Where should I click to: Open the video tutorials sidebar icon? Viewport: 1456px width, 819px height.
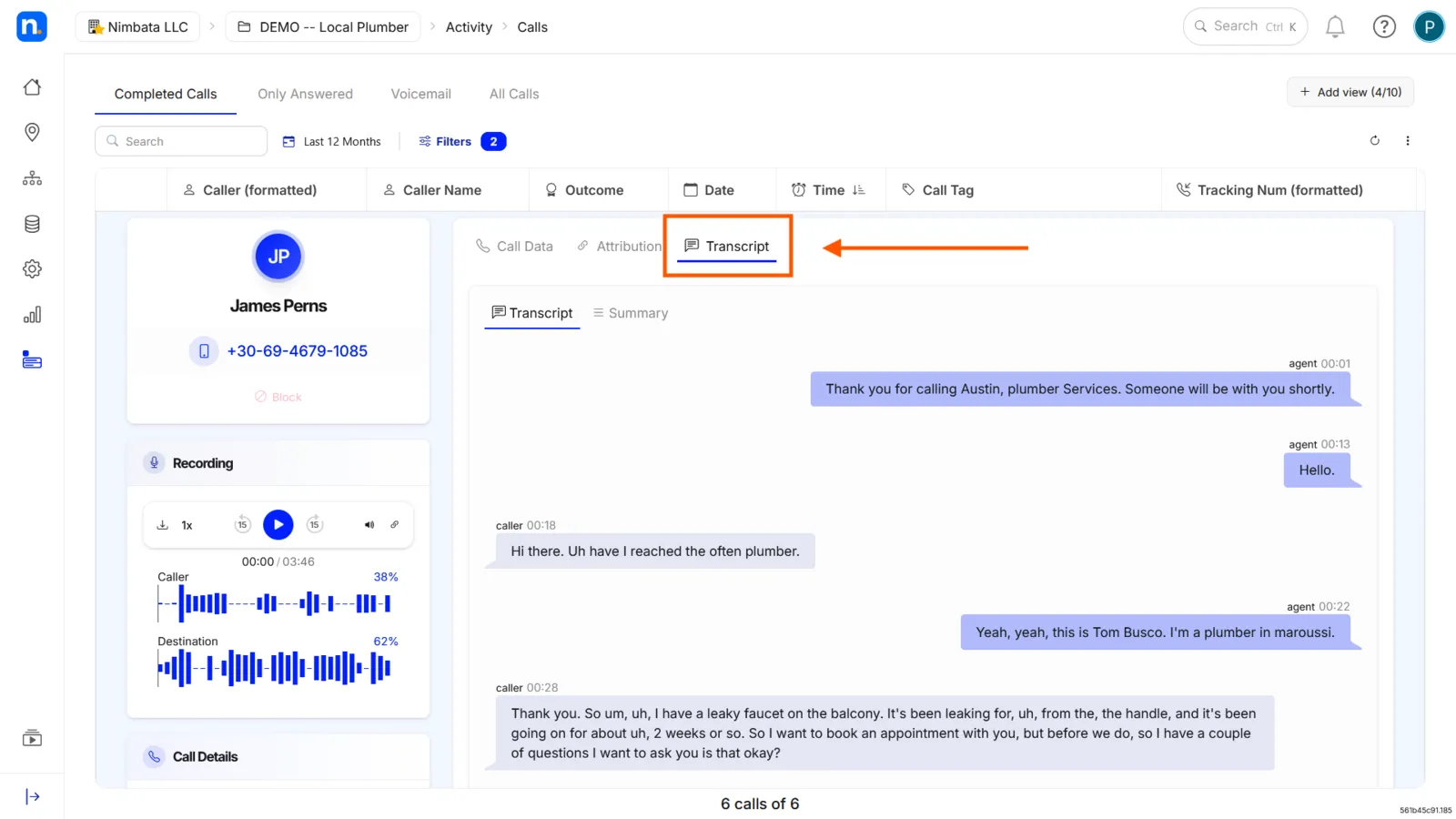[32, 738]
